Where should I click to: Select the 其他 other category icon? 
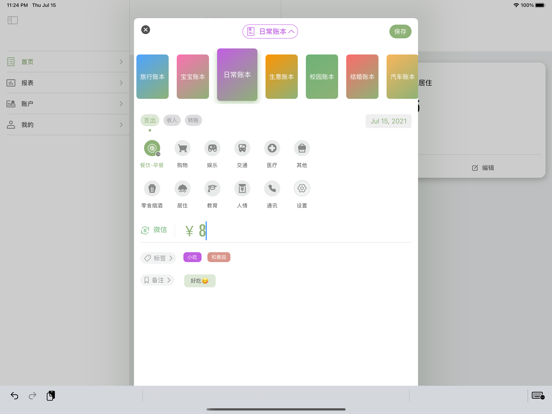pyautogui.click(x=302, y=148)
